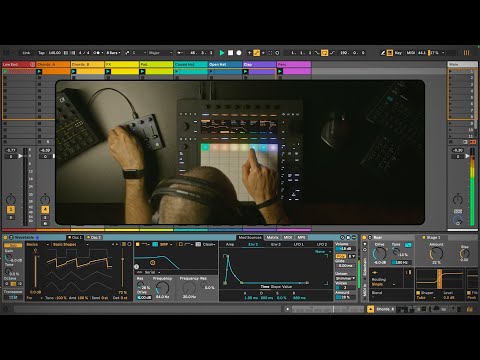Open Key Map mode
This screenshot has height=360, width=480.
pyautogui.click(x=398, y=53)
